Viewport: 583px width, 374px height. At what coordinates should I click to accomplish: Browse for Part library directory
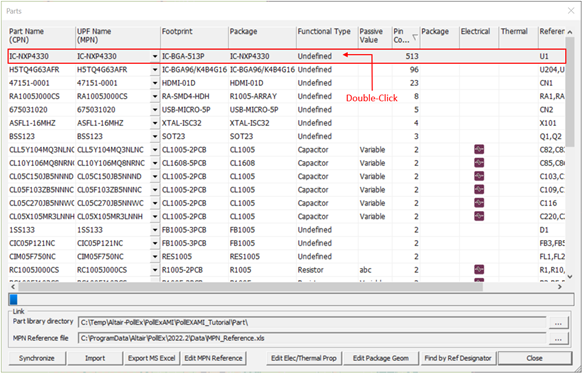[558, 323]
